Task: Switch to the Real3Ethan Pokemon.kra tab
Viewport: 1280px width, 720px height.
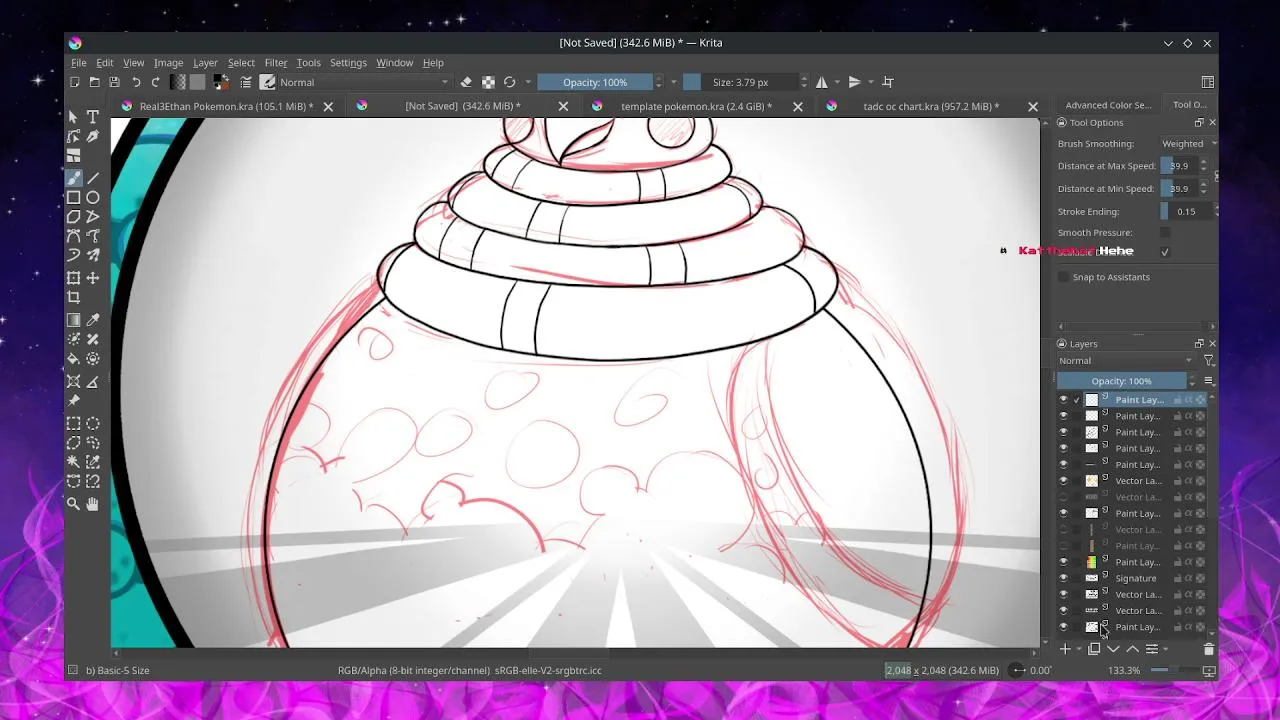Action: (x=227, y=106)
